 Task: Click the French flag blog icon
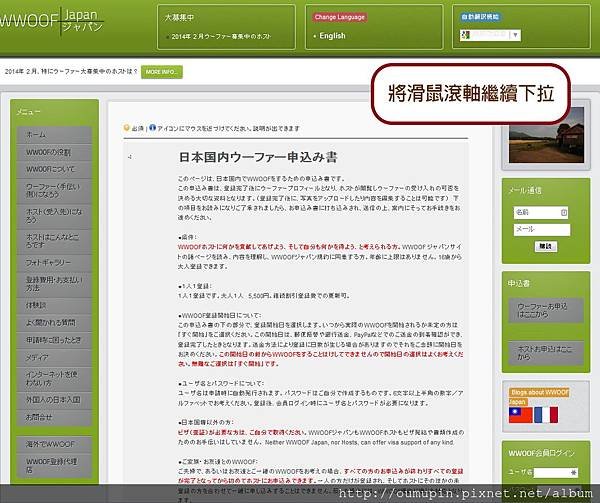tap(546, 415)
